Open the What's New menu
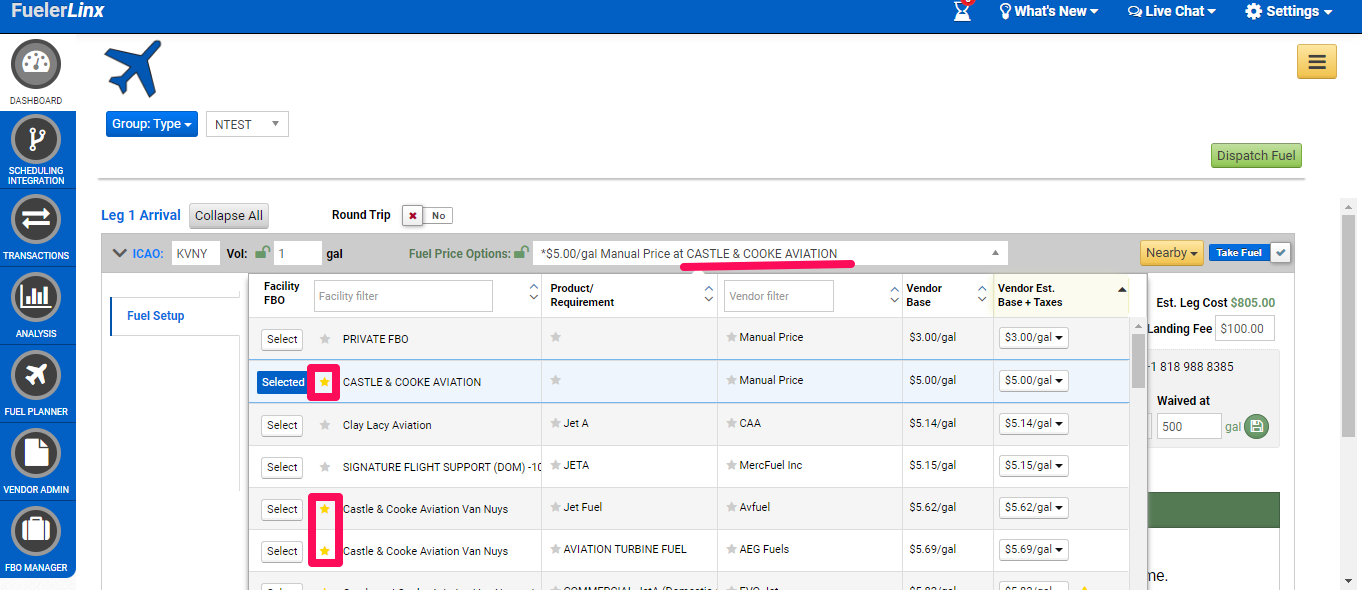 coord(1048,11)
